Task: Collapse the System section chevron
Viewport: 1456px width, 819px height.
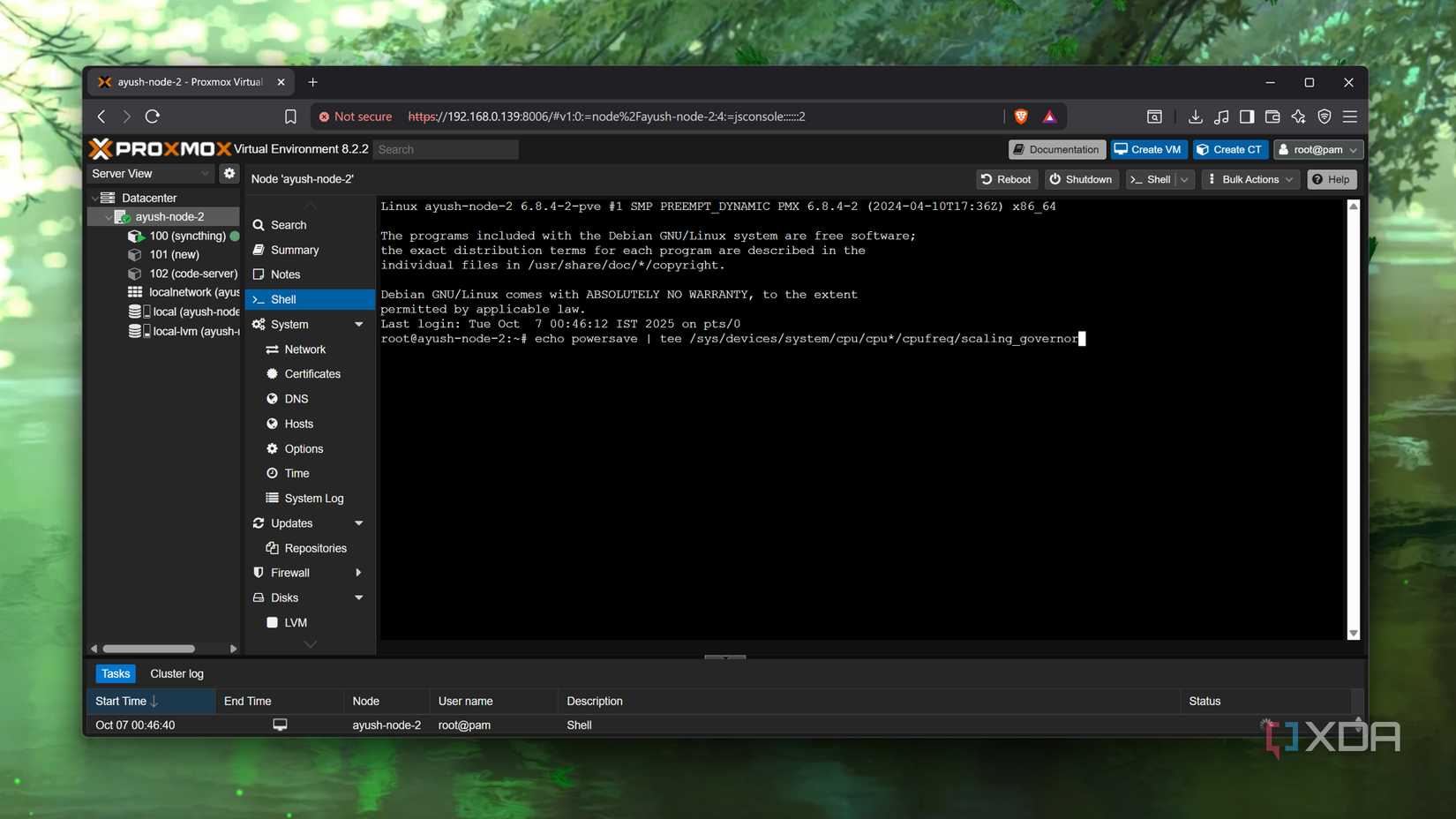Action: click(358, 324)
